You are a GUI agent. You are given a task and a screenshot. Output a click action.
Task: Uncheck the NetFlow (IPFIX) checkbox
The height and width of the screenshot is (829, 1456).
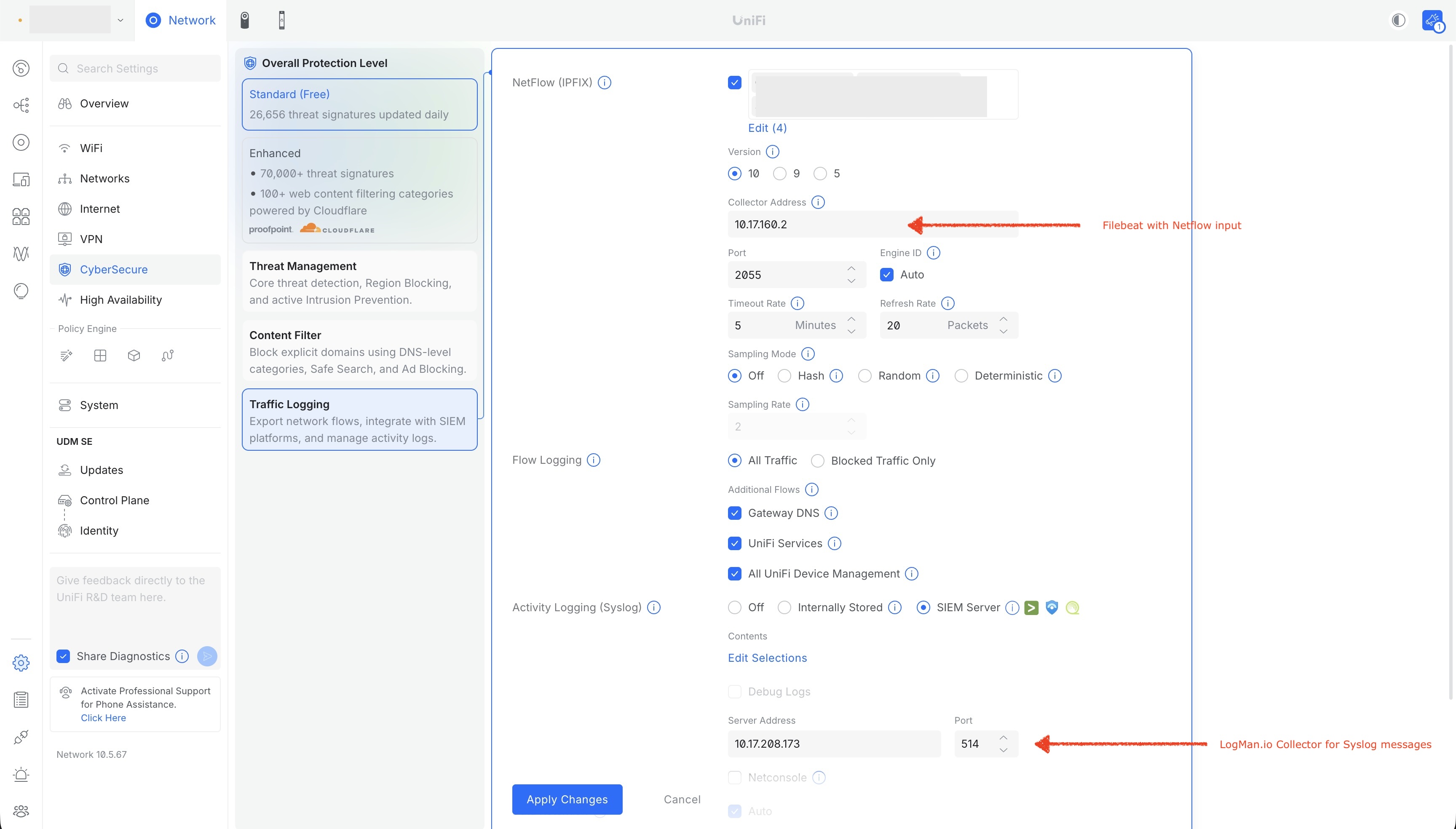pyautogui.click(x=735, y=83)
